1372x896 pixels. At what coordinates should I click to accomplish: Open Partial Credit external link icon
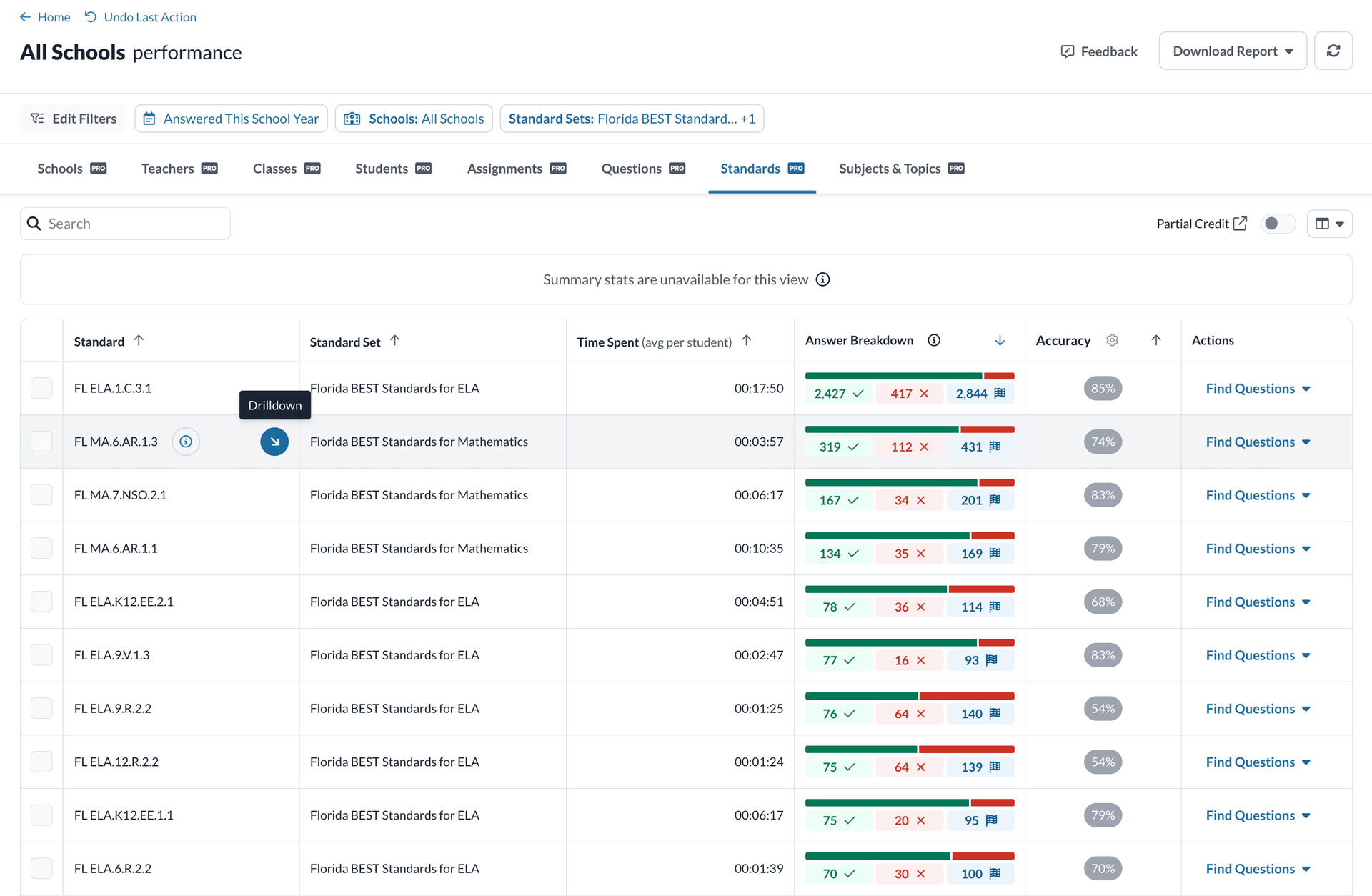(1240, 223)
